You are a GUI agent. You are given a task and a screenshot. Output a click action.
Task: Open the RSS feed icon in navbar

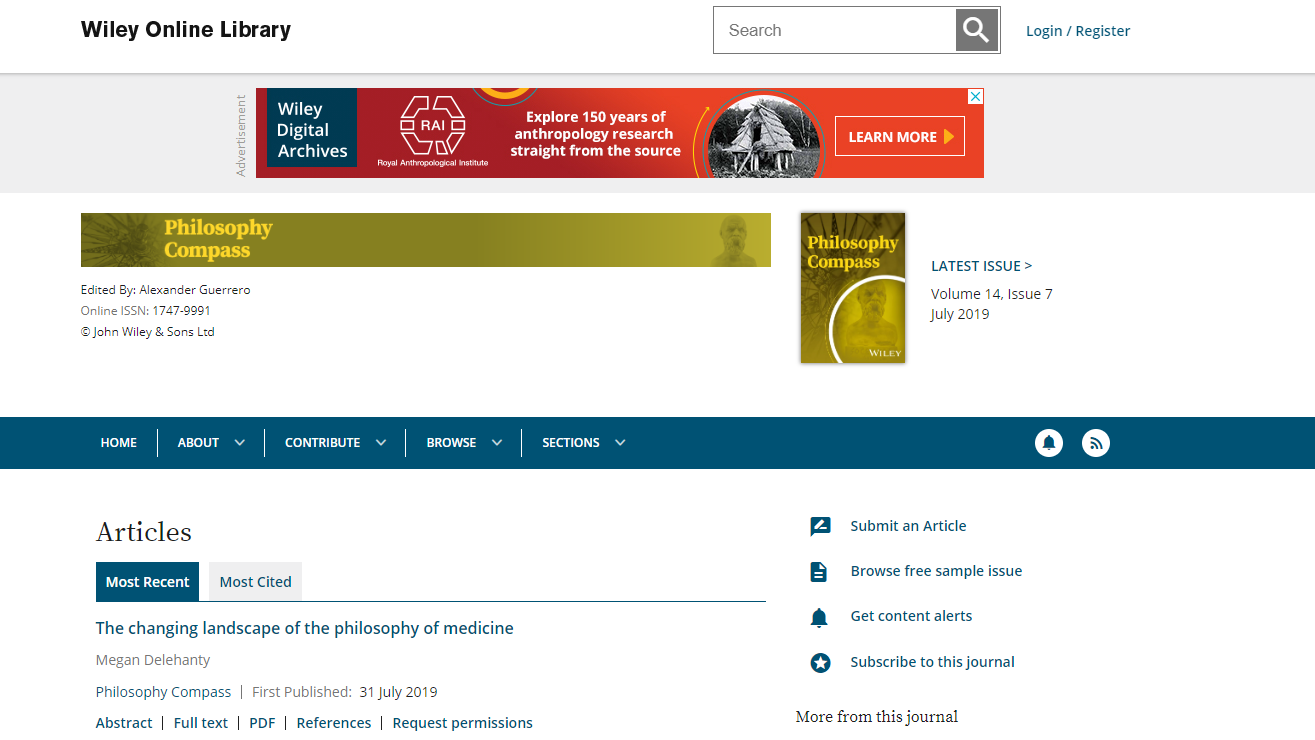tap(1096, 443)
